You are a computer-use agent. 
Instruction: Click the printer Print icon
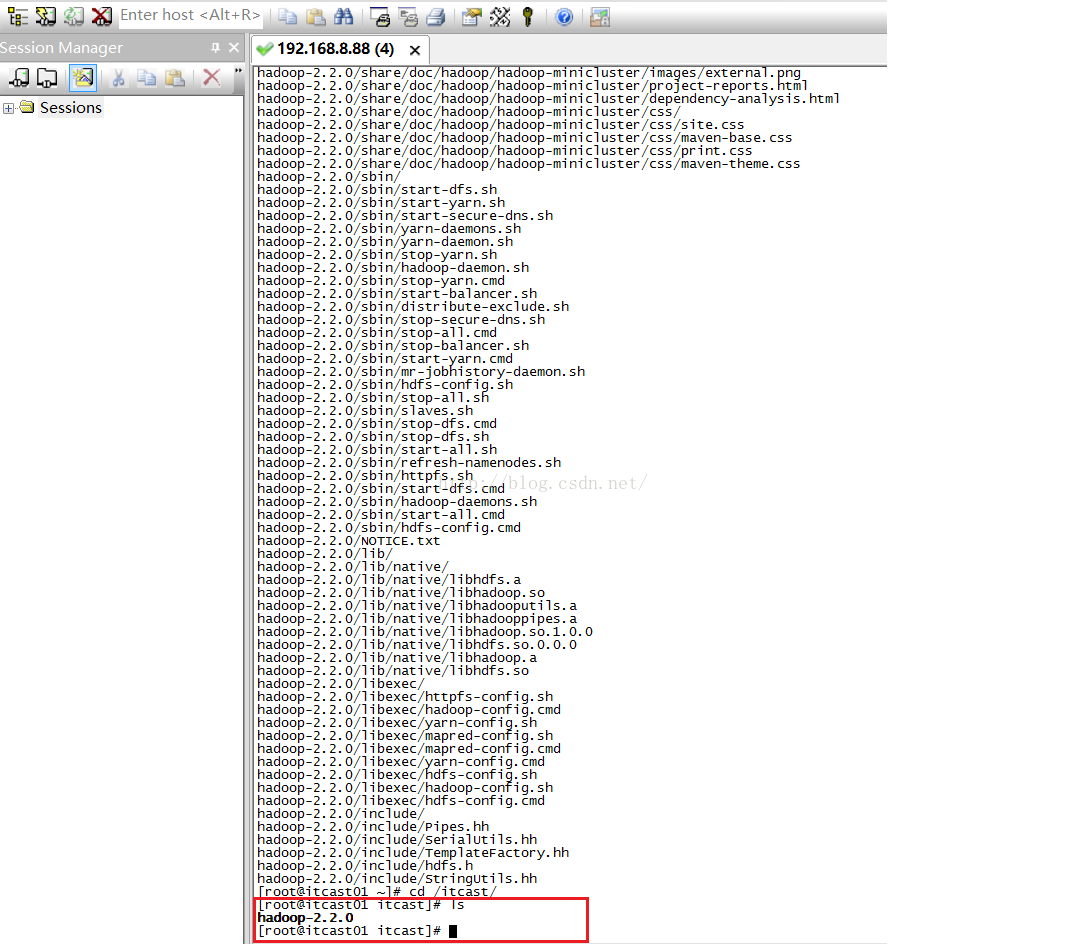click(x=436, y=17)
